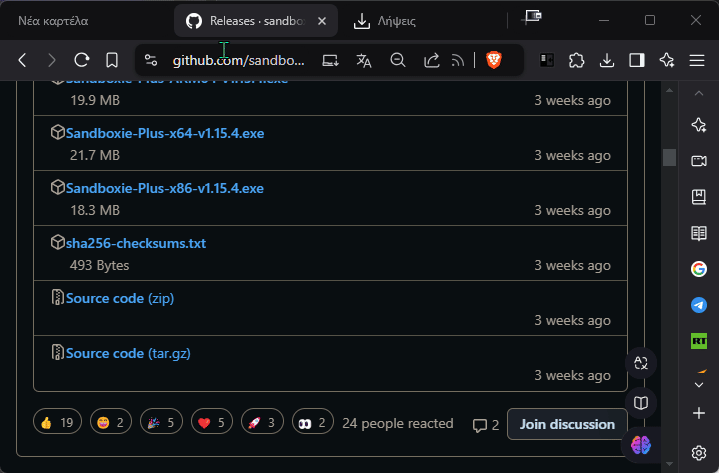
Task: Toggle the heart reaction 5
Action: [x=211, y=422]
